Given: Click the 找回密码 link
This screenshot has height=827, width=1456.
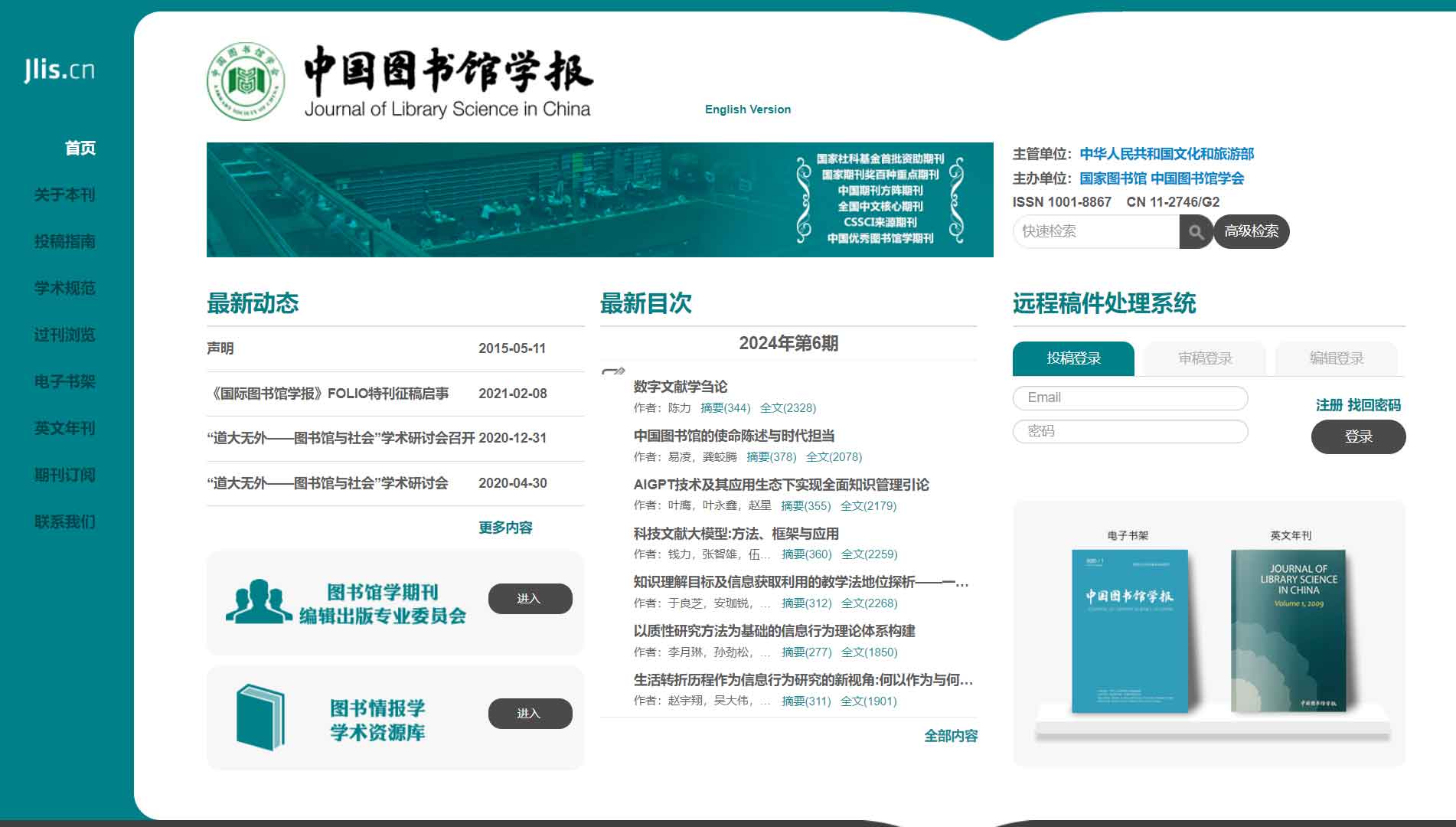Looking at the screenshot, I should 1374,405.
